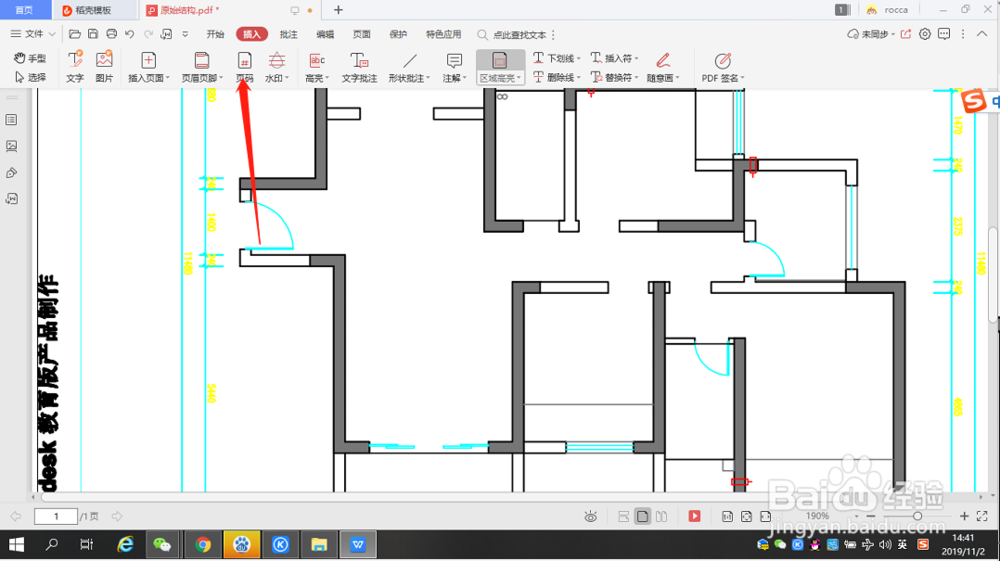1000x561 pixels.
Task: Toggle eye protection mode icon
Action: pos(591,516)
